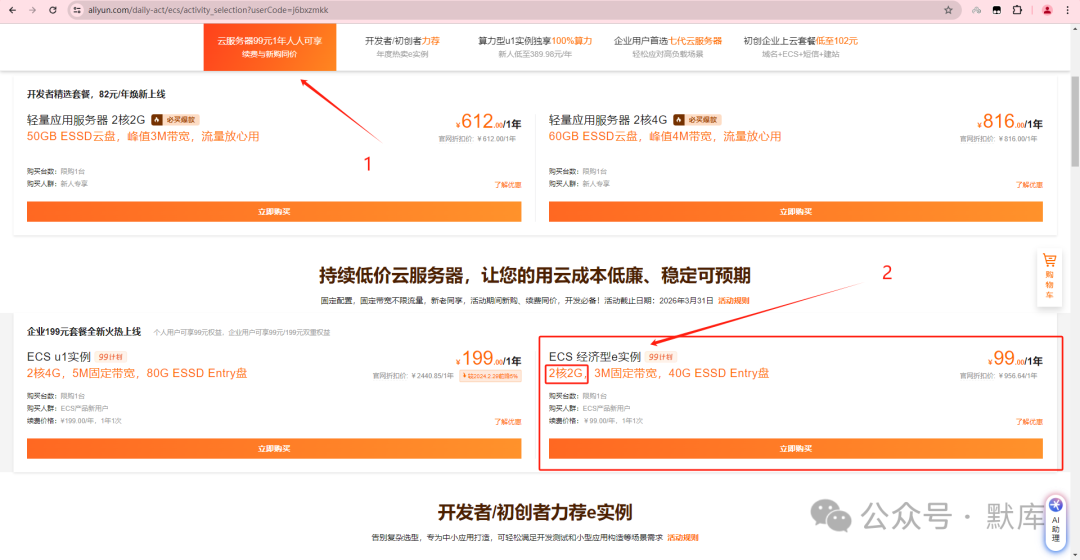Click the ¥612.00/1年 price
The image size is (1080, 560).
click(488, 123)
